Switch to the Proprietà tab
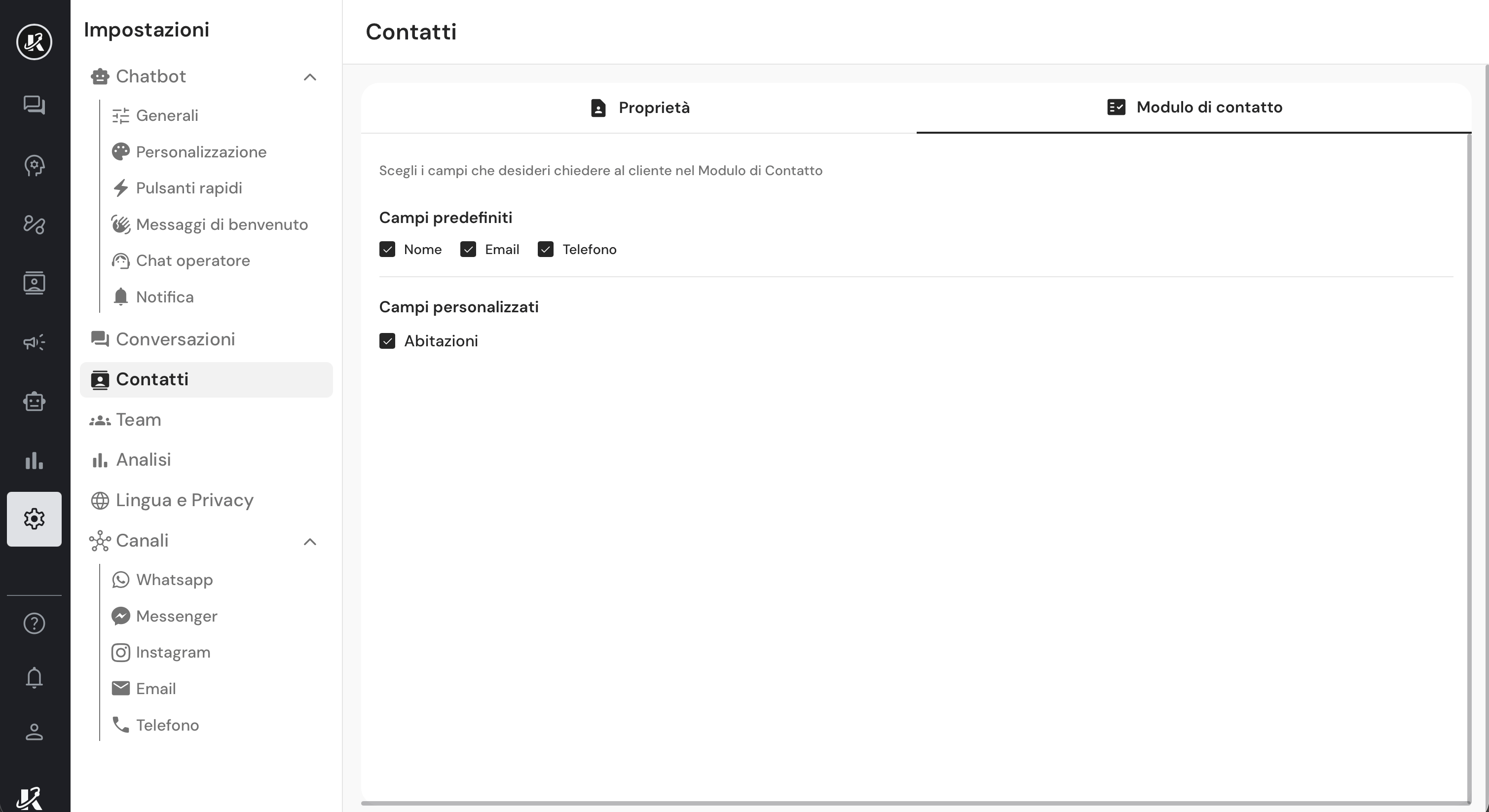The image size is (1489, 812). pos(639,108)
